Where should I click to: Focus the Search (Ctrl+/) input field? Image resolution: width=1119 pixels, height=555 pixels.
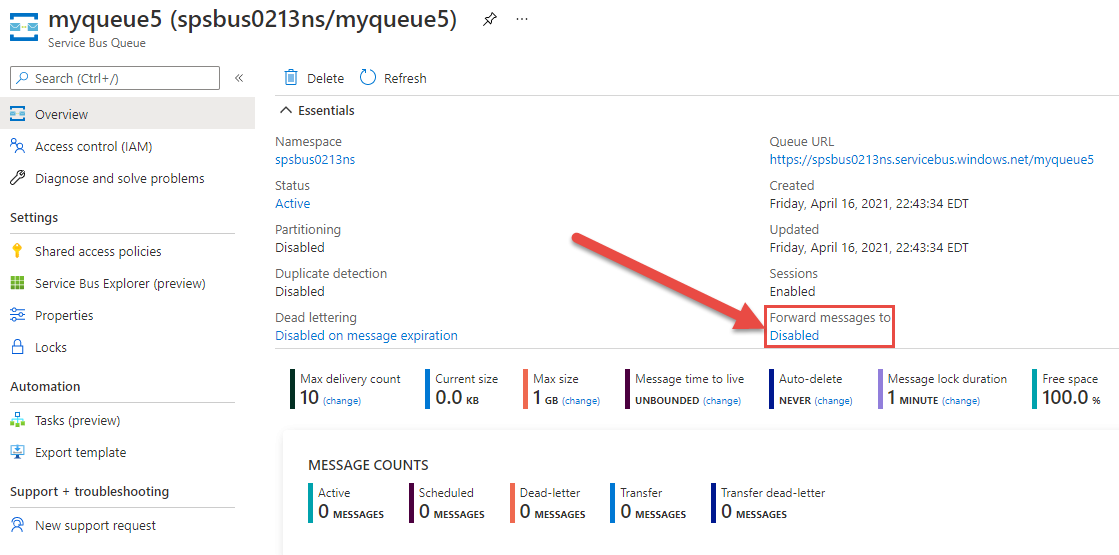[x=115, y=78]
